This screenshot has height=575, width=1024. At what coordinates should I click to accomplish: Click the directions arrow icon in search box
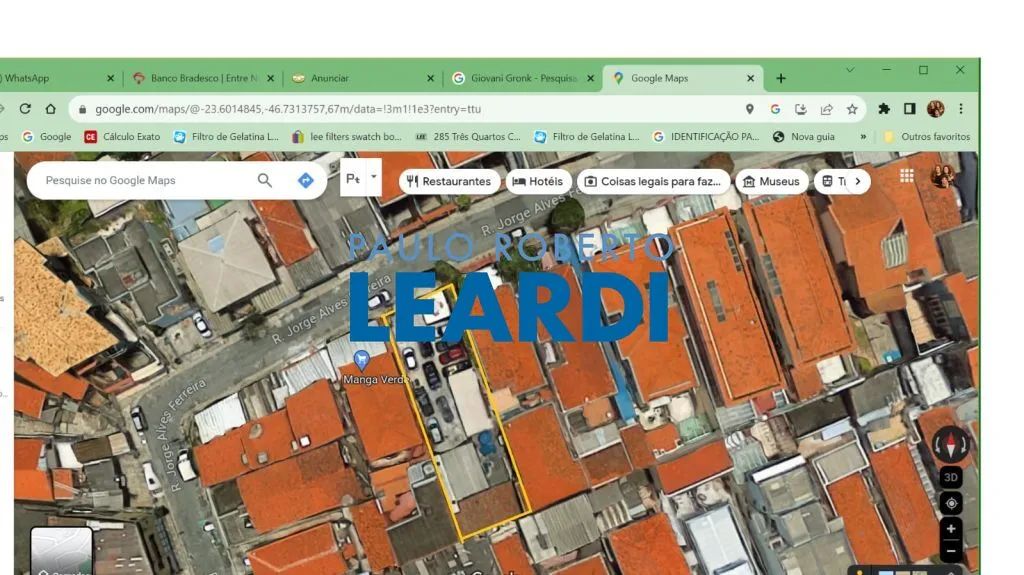306,180
